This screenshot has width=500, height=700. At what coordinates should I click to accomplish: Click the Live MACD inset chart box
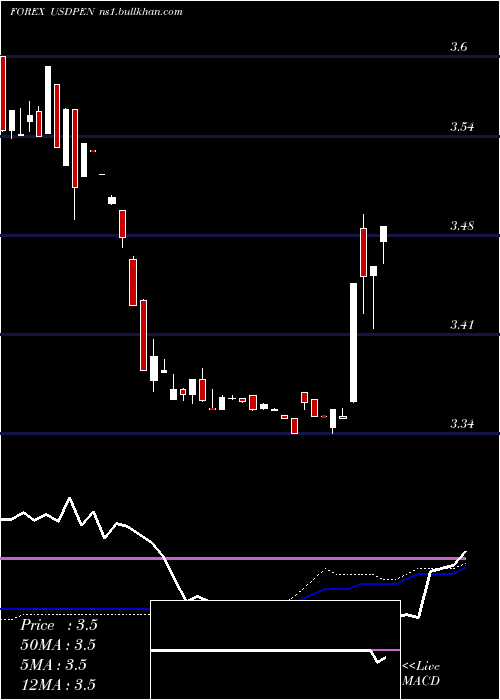[275, 650]
